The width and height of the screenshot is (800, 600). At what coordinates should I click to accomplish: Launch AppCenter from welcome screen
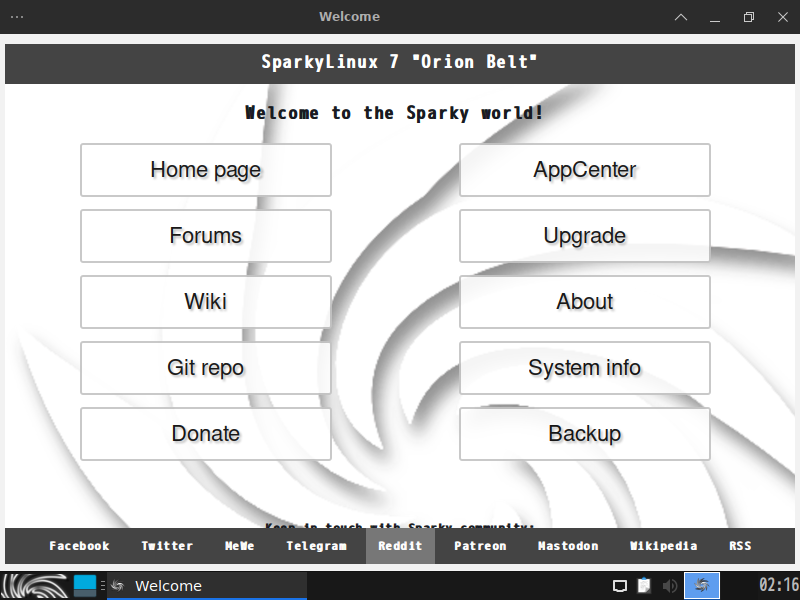pyautogui.click(x=585, y=170)
